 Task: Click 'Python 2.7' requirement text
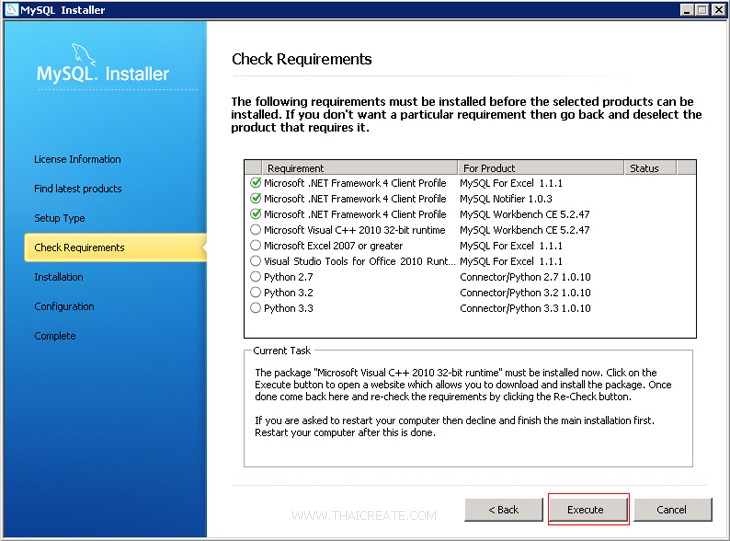(289, 277)
